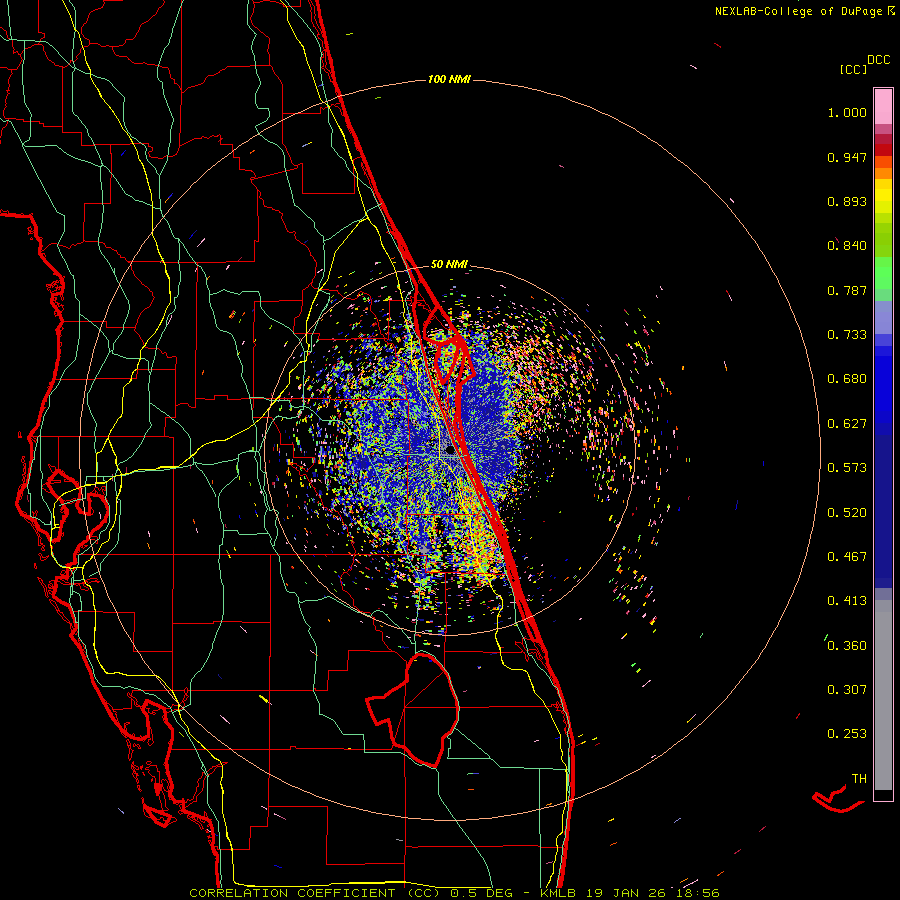
Task: Click the TH threshold label
Action: [859, 779]
